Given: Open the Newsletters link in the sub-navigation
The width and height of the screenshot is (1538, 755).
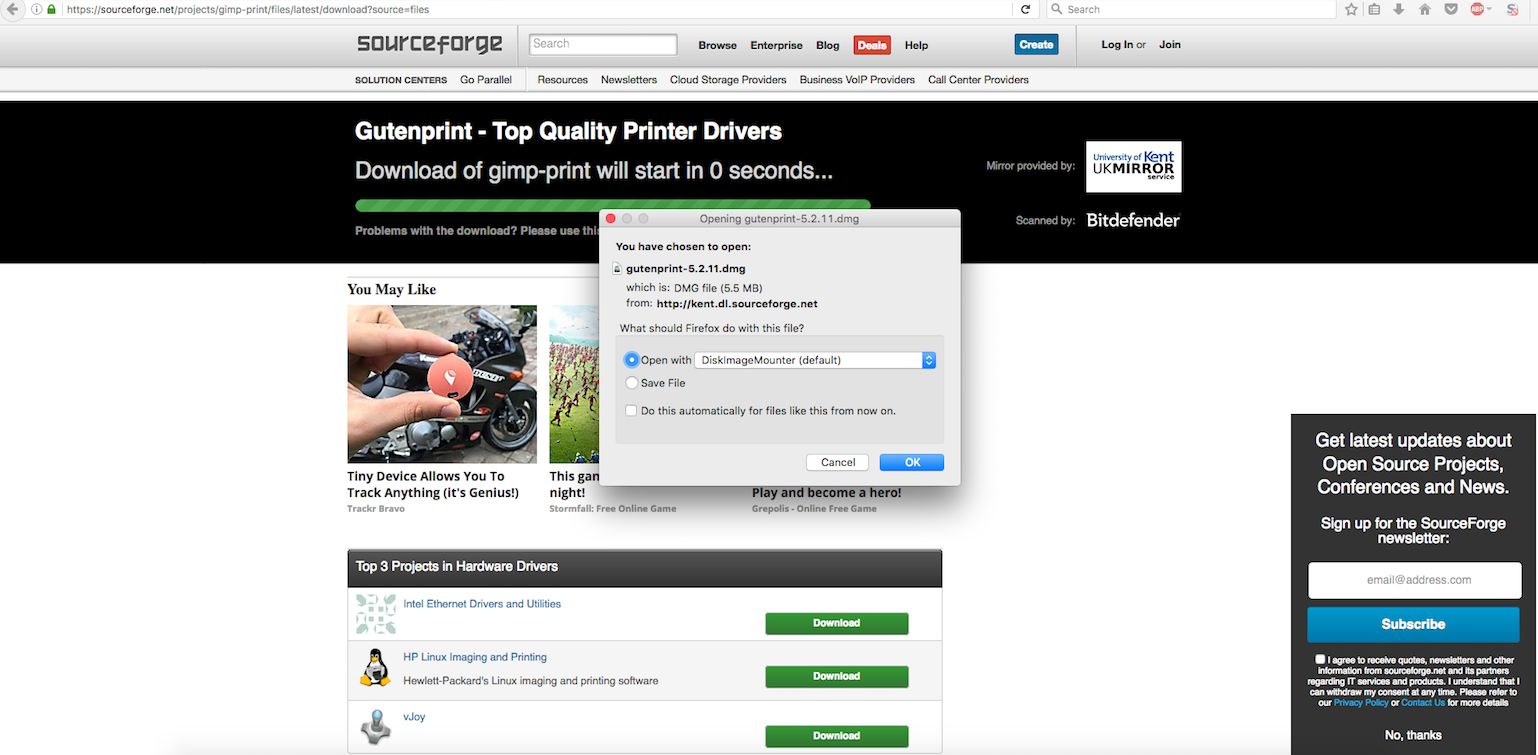Looking at the screenshot, I should [x=629, y=80].
